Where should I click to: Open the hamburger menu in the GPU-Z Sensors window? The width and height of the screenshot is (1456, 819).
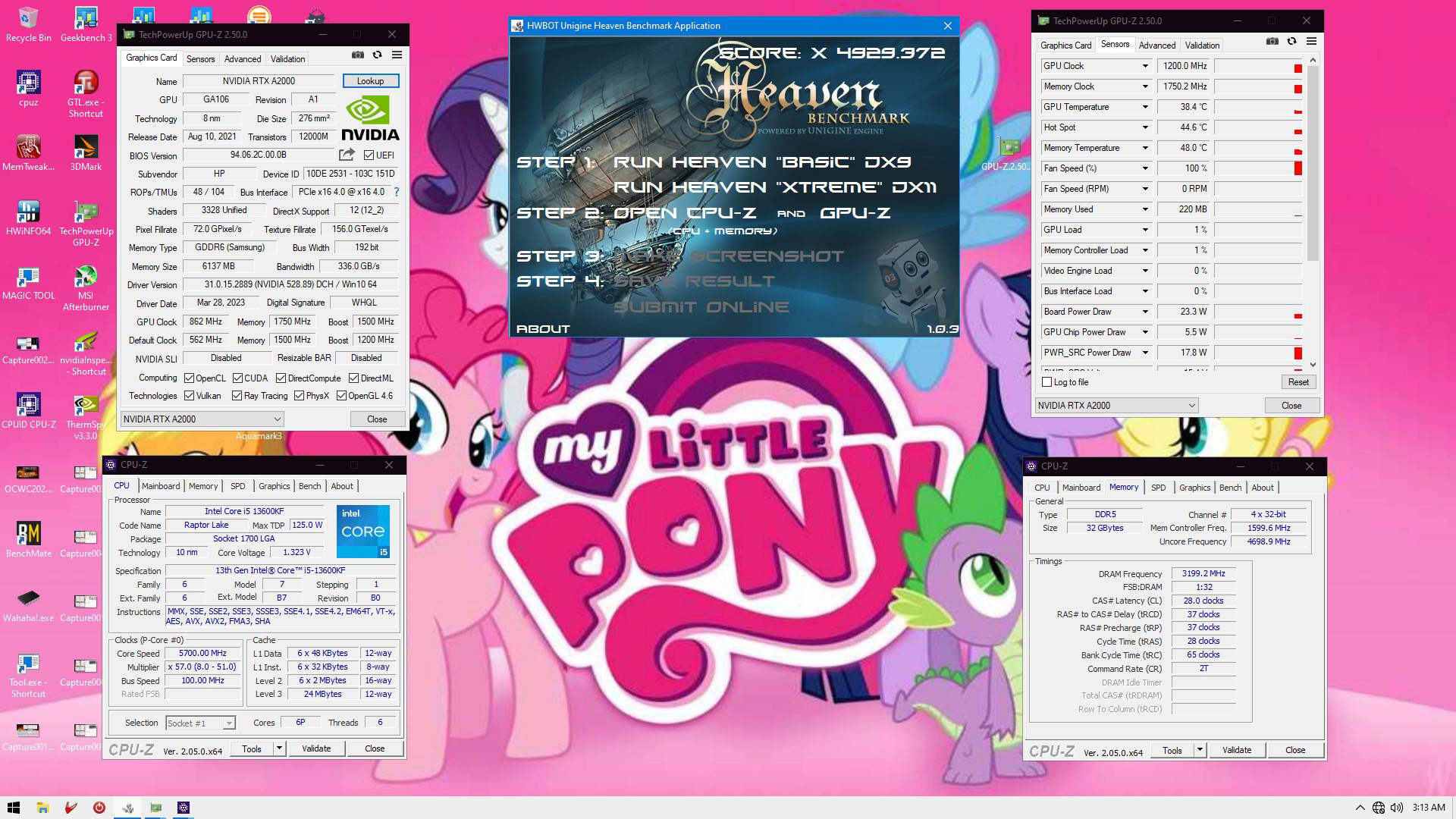click(1311, 41)
